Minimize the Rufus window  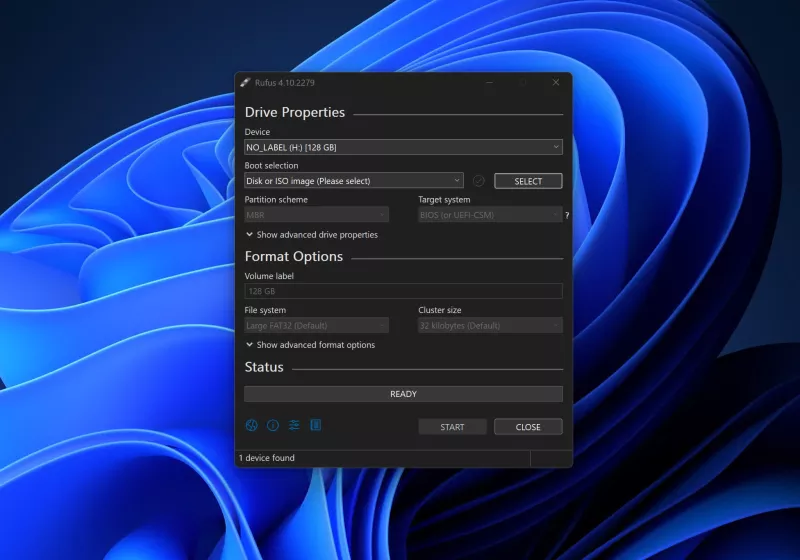(489, 82)
